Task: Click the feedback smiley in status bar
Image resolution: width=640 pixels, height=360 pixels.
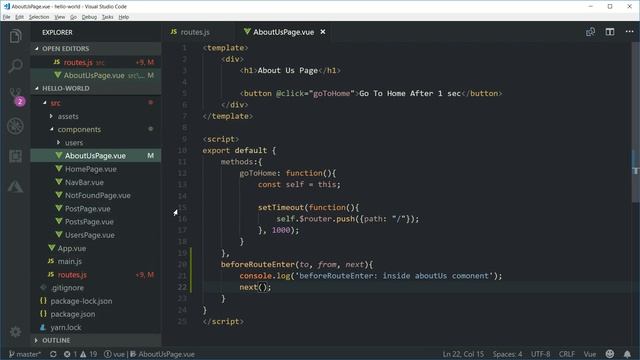Action: coord(610,354)
